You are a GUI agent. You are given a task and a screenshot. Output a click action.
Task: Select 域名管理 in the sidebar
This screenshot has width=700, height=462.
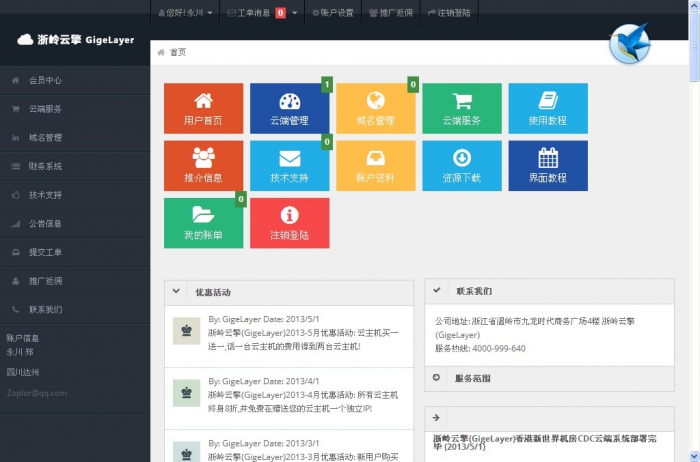[x=75, y=137]
